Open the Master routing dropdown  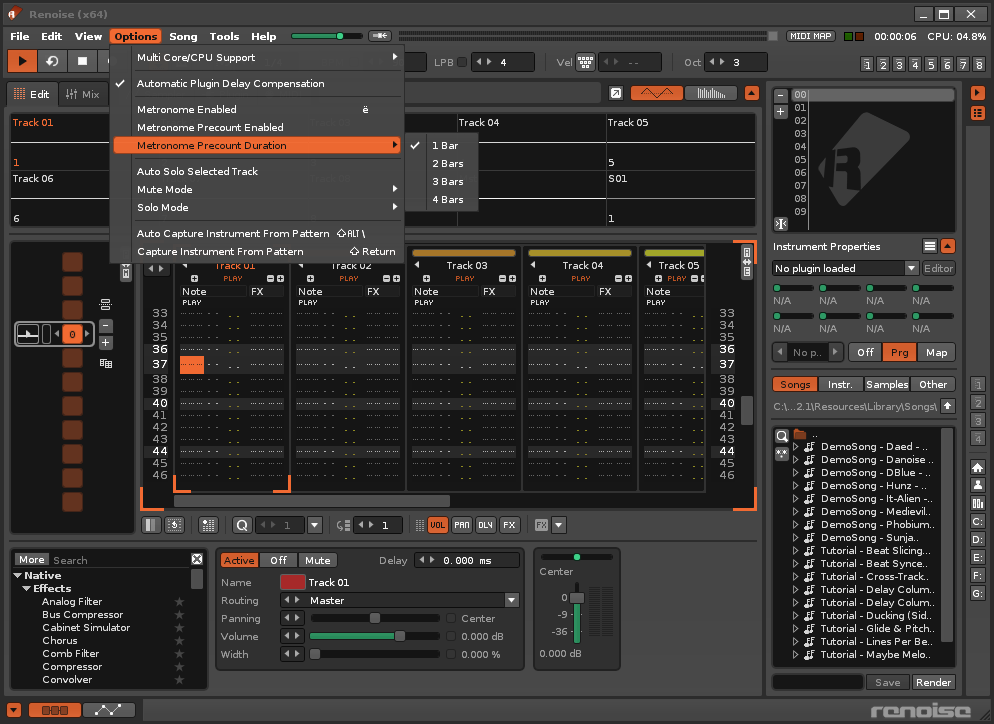point(512,601)
